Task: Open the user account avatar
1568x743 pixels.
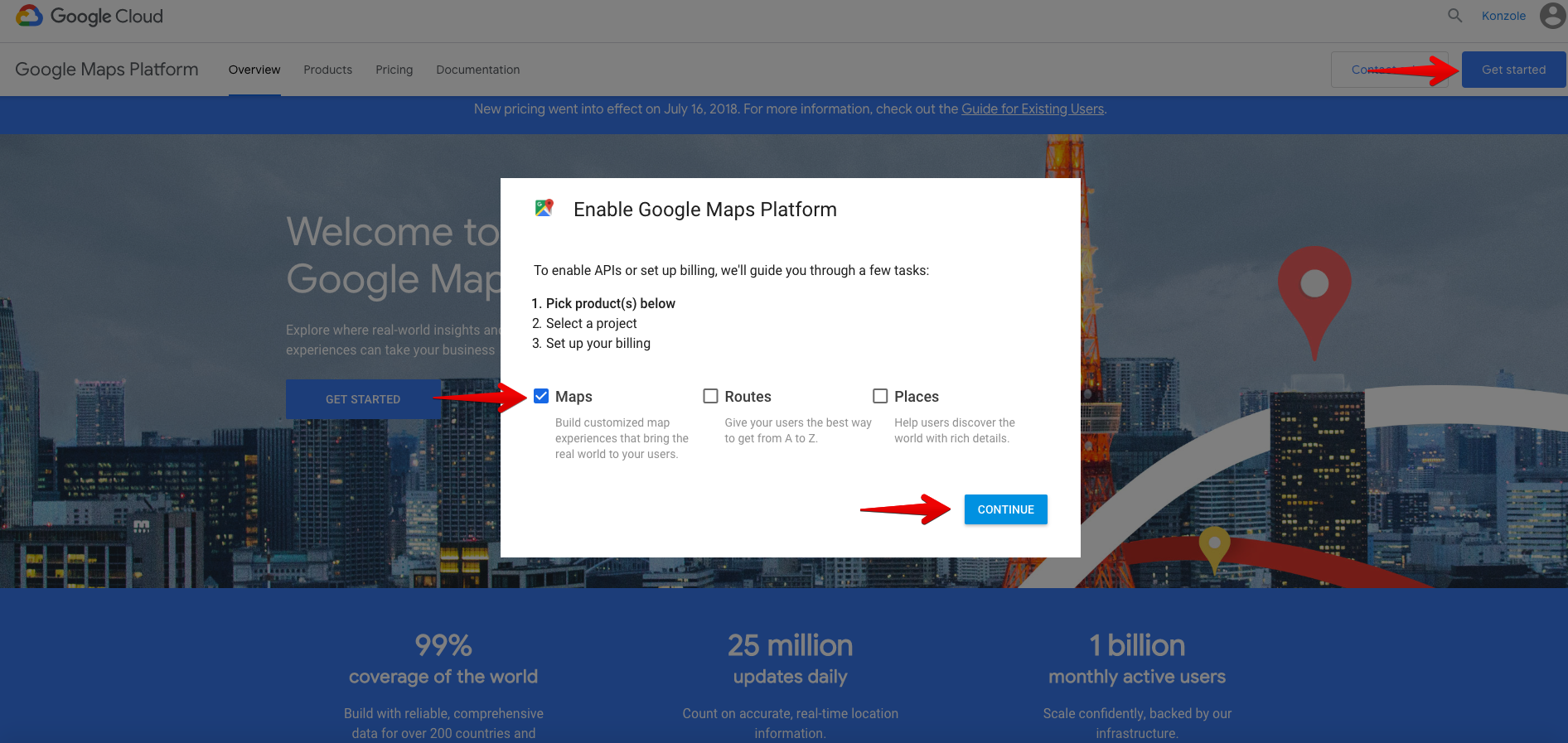Action: pos(1552,16)
